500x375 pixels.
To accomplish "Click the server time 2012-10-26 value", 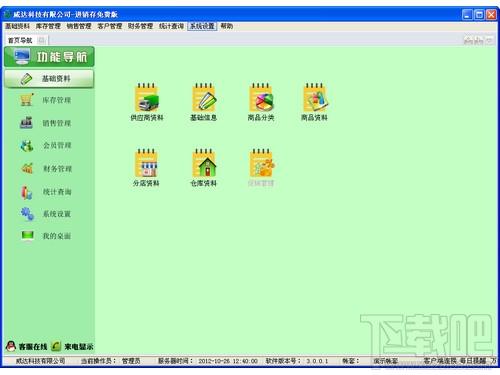I will pos(228,361).
